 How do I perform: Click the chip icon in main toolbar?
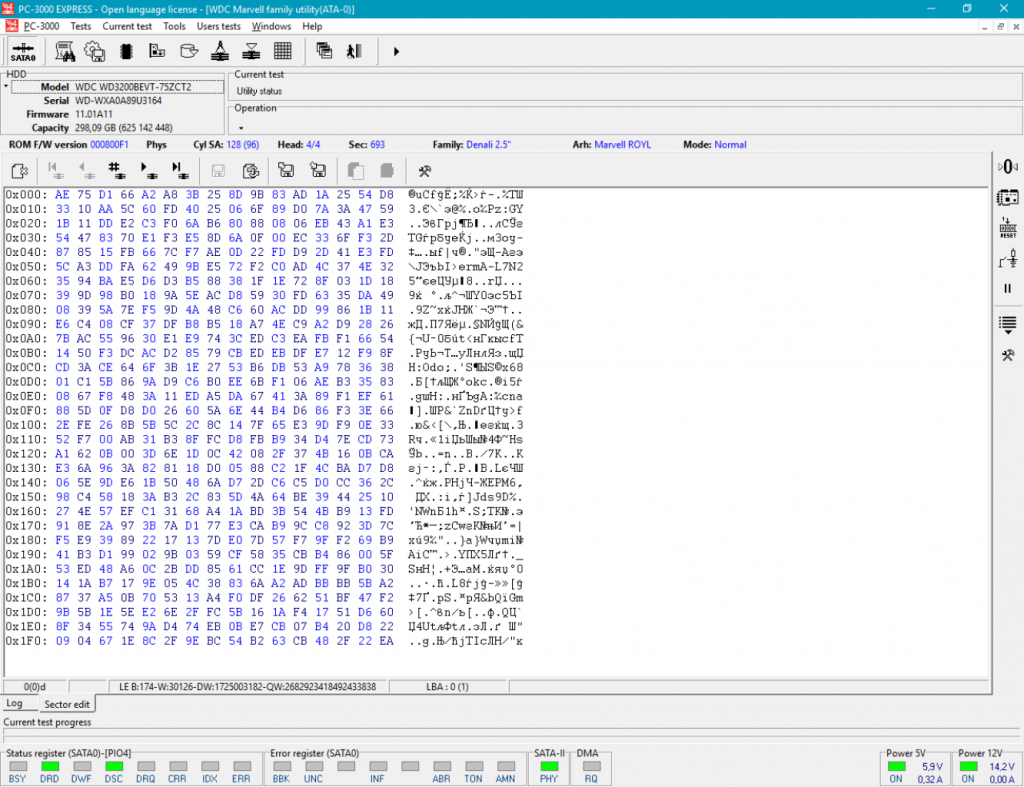126,51
